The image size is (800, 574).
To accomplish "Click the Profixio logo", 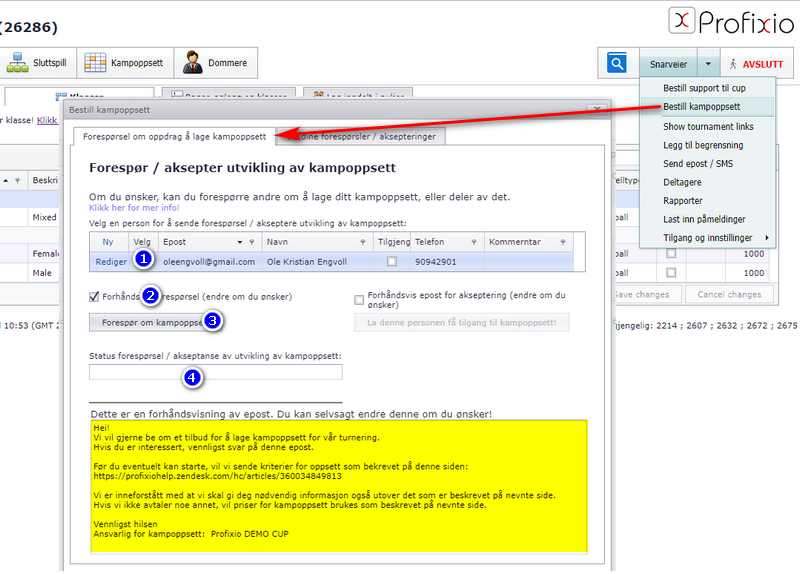I will click(x=731, y=21).
